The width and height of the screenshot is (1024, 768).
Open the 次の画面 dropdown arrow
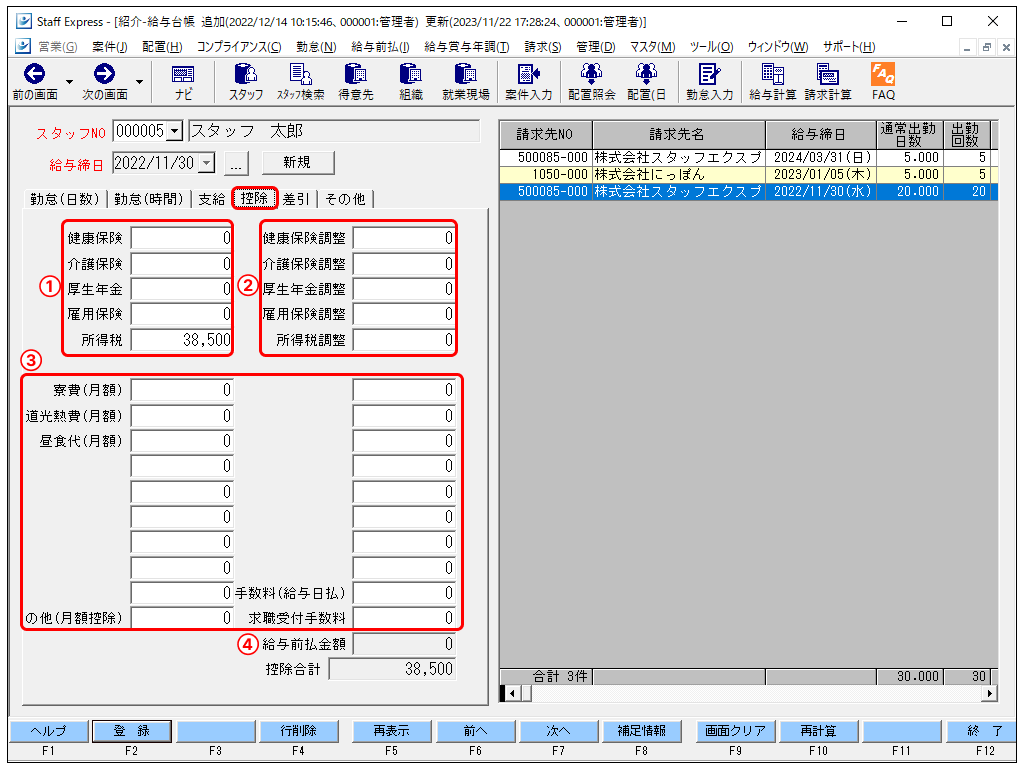(139, 81)
